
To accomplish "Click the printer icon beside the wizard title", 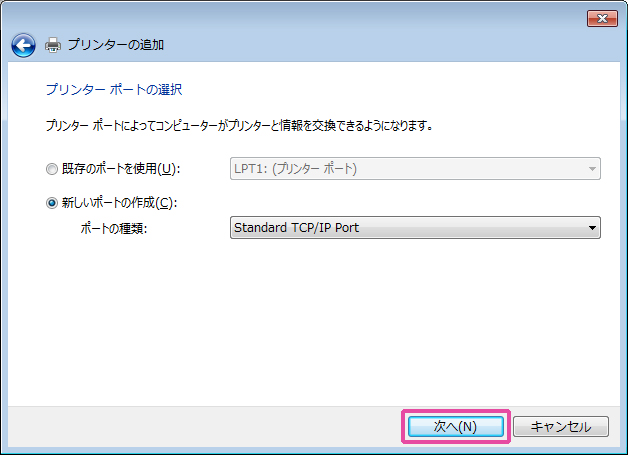I will (x=53, y=45).
